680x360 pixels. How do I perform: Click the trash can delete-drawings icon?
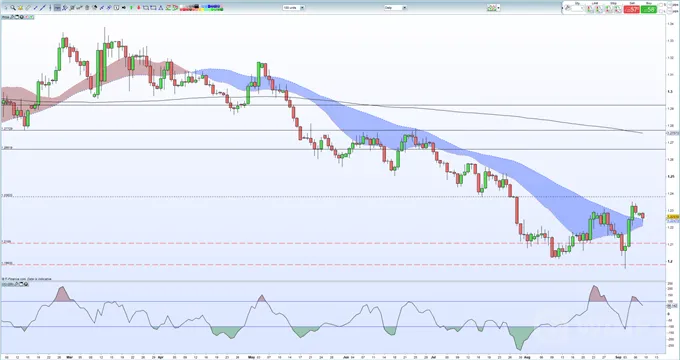(87, 7)
